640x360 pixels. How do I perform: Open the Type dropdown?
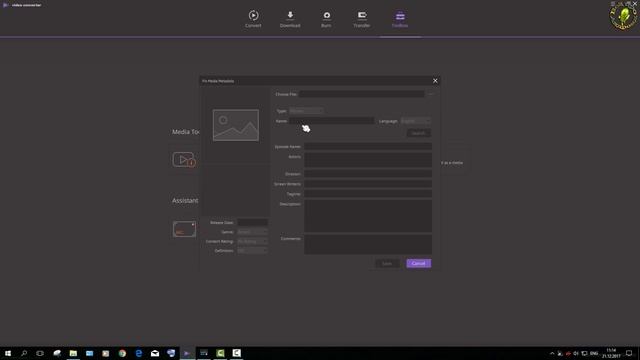click(306, 111)
